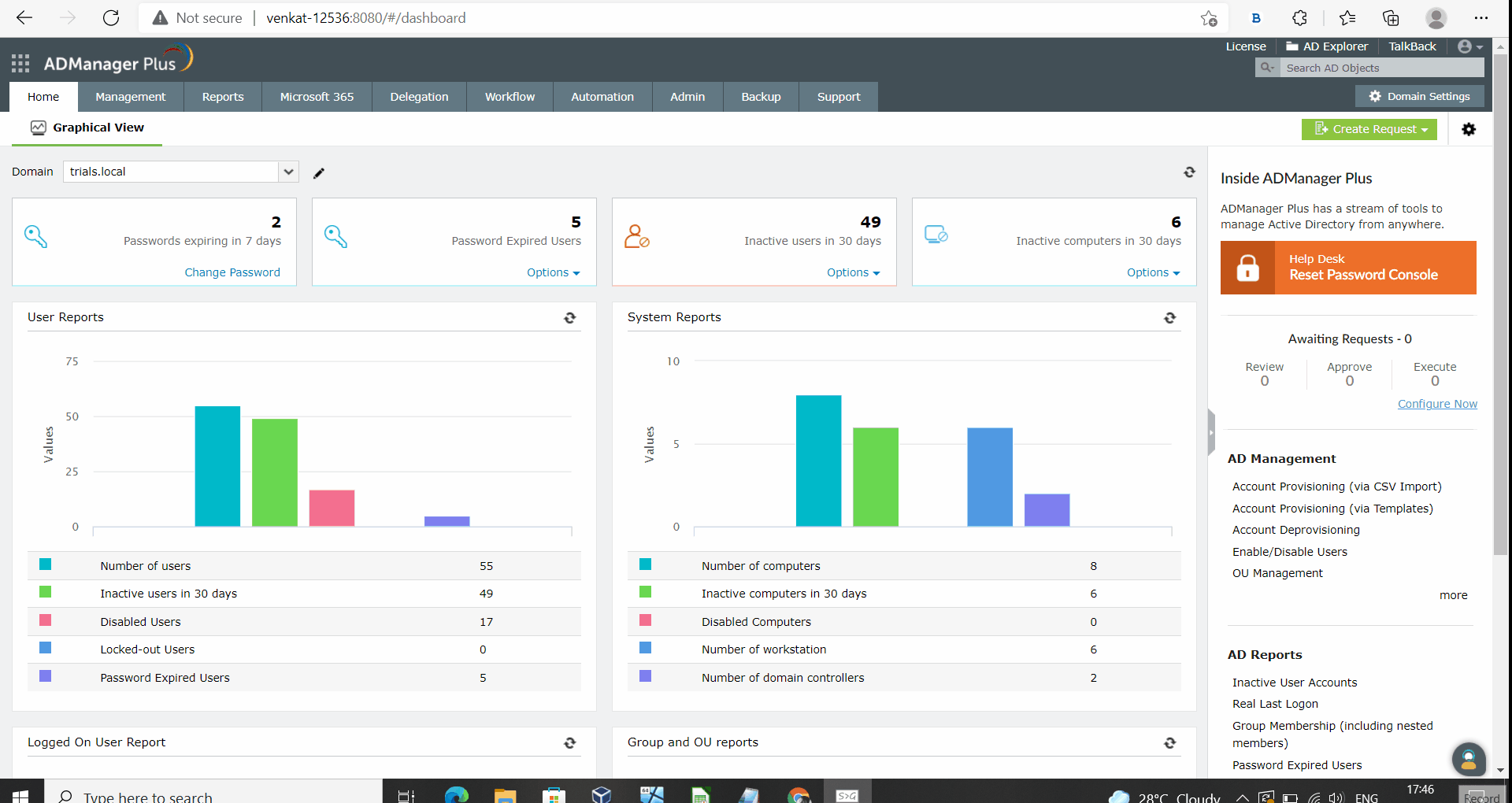Select the Graphical View tab
This screenshot has width=1512, height=803.
click(x=87, y=128)
